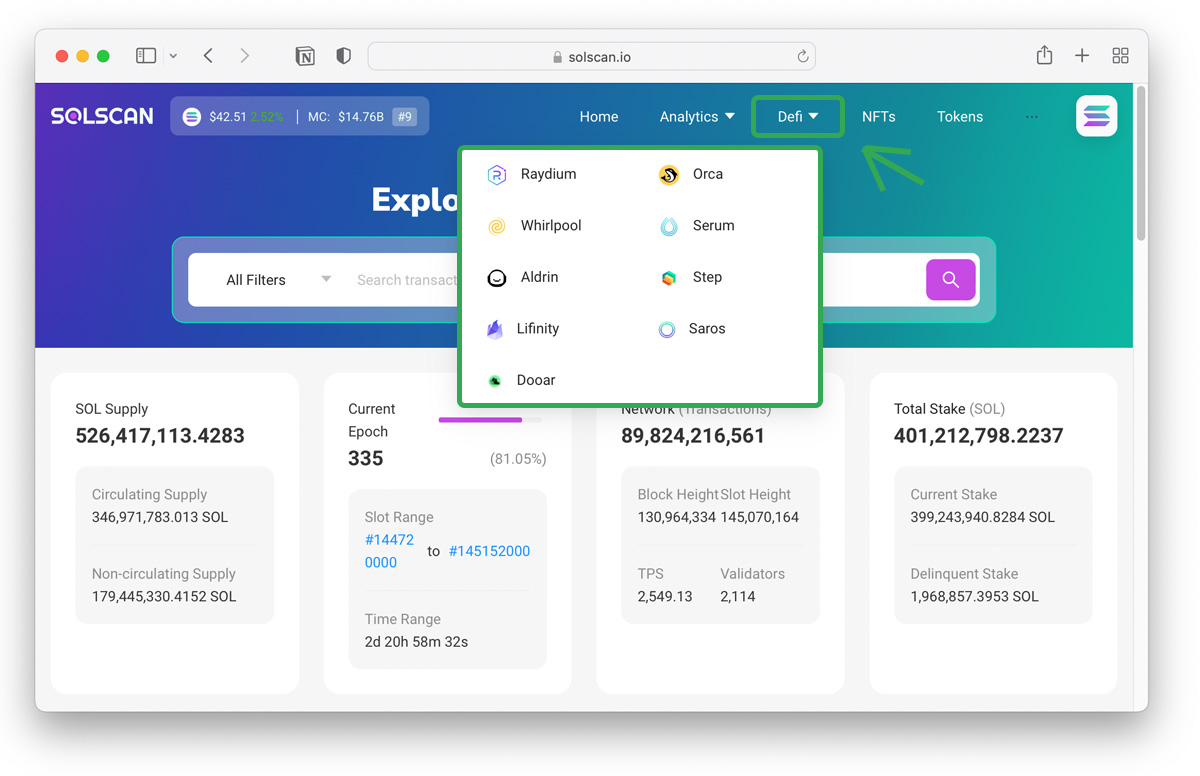Open the Safari share icon
1200x776 pixels.
point(1044,55)
